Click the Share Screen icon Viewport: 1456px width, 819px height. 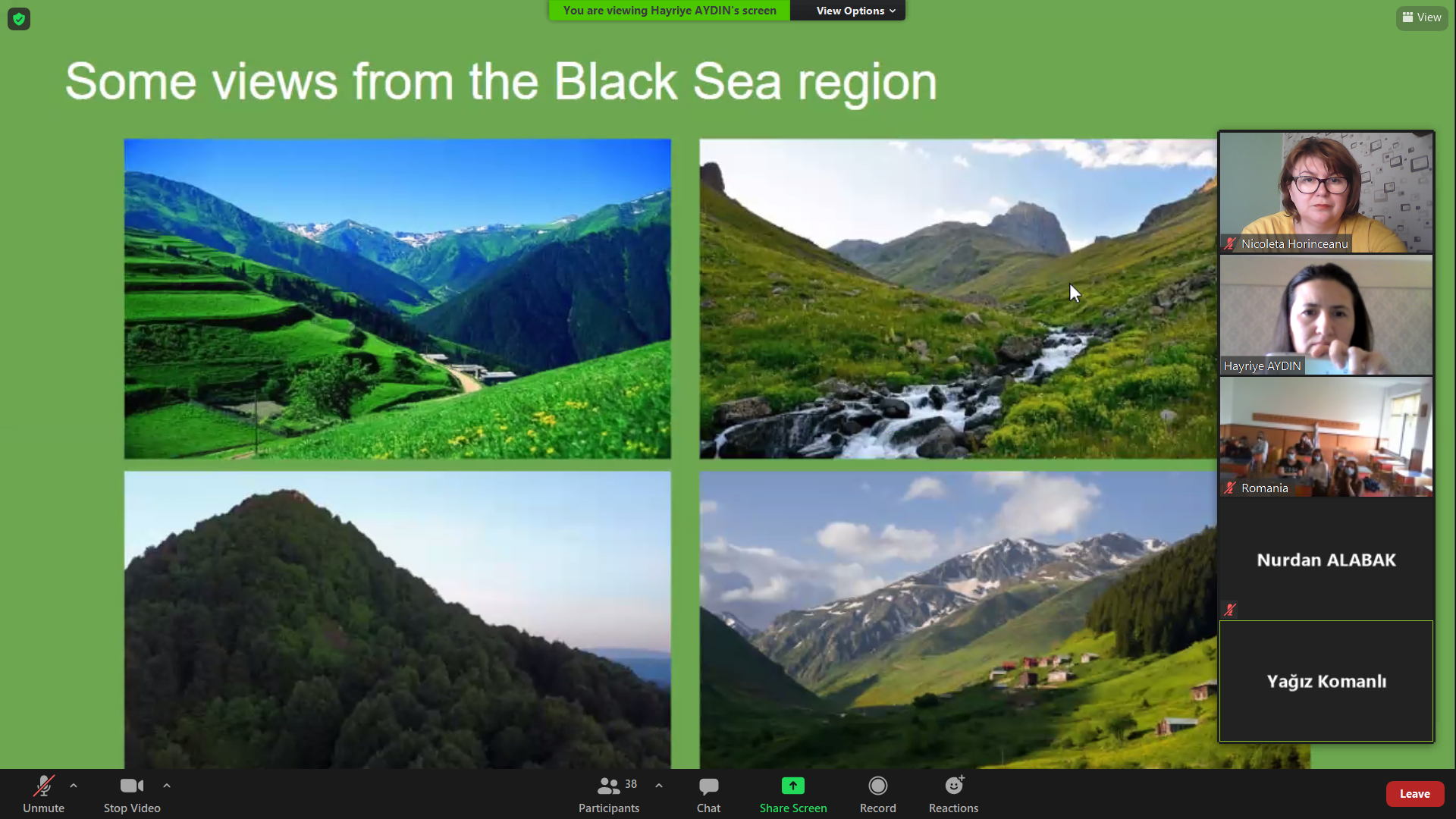point(792,786)
